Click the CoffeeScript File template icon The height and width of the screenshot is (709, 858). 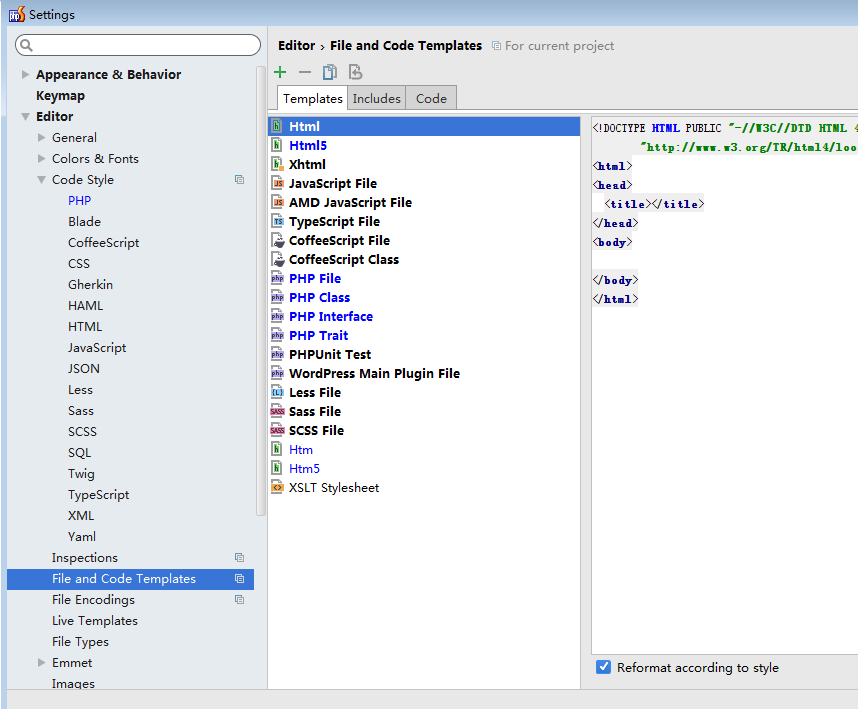click(278, 241)
